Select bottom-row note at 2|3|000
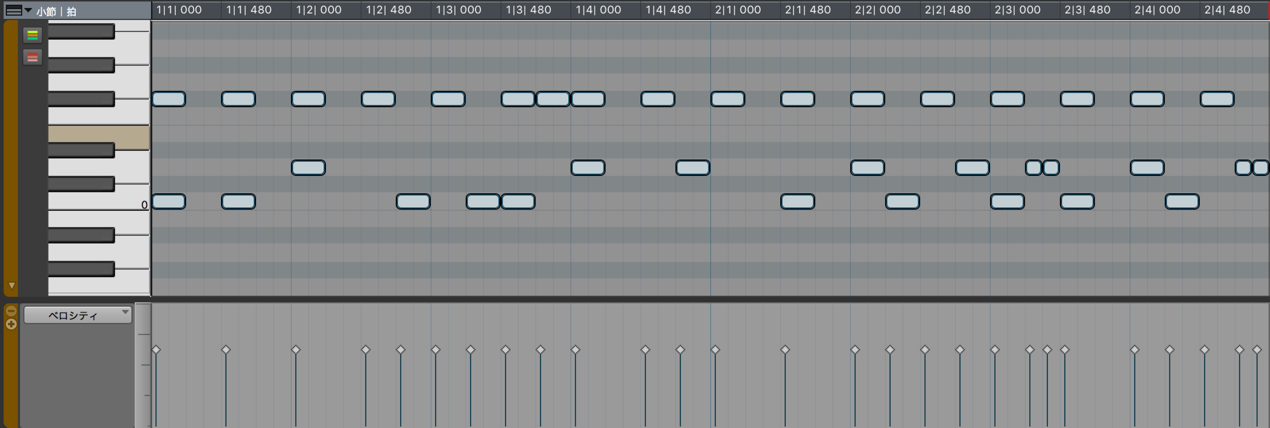Image resolution: width=1270 pixels, height=428 pixels. [x=1008, y=201]
